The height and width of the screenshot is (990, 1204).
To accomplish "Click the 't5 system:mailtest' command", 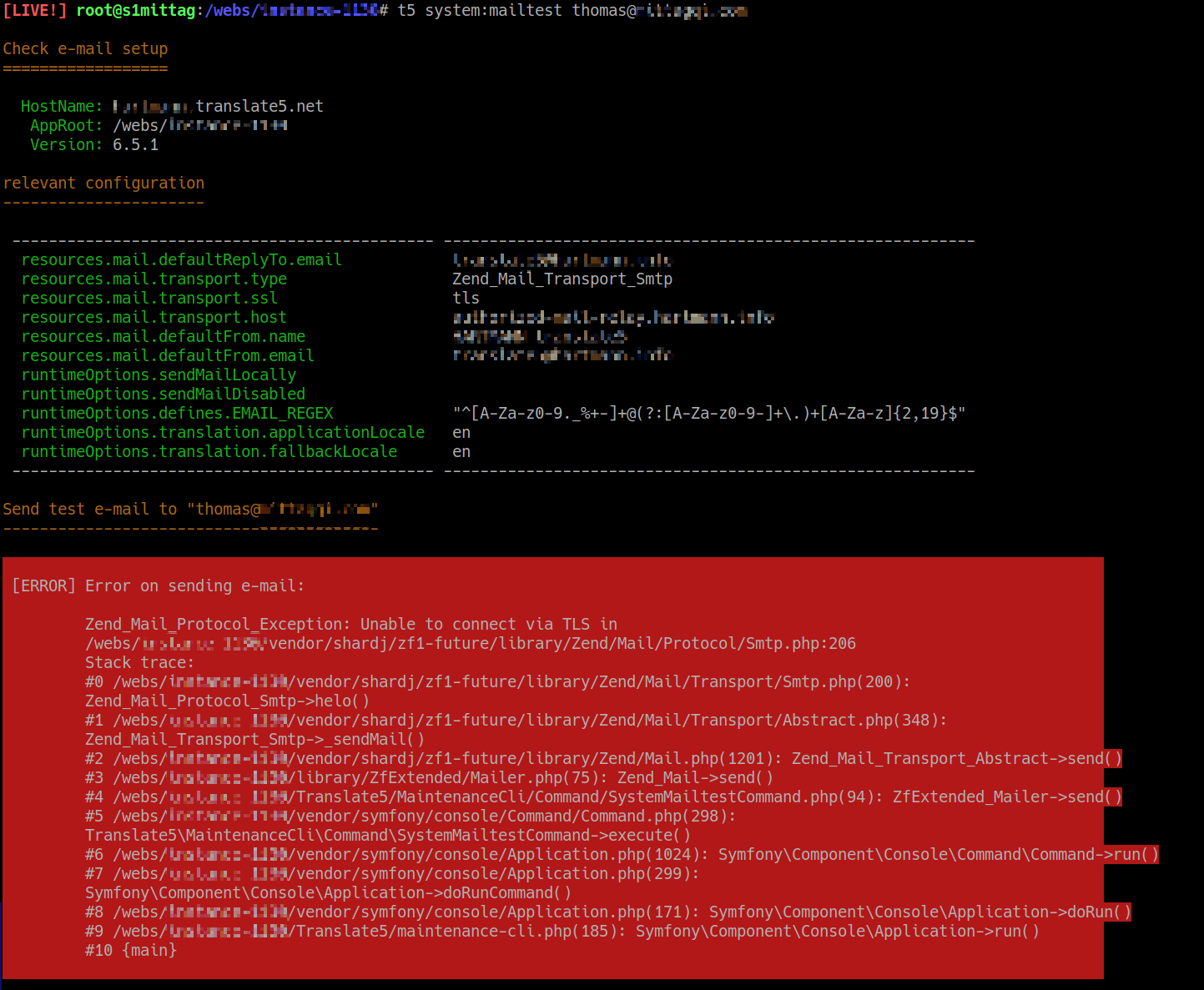I will (480, 11).
